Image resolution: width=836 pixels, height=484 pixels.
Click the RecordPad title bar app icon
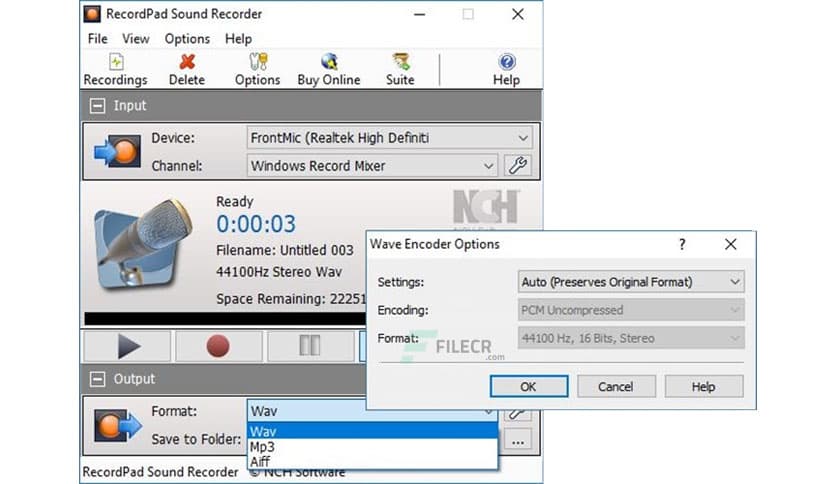point(92,14)
